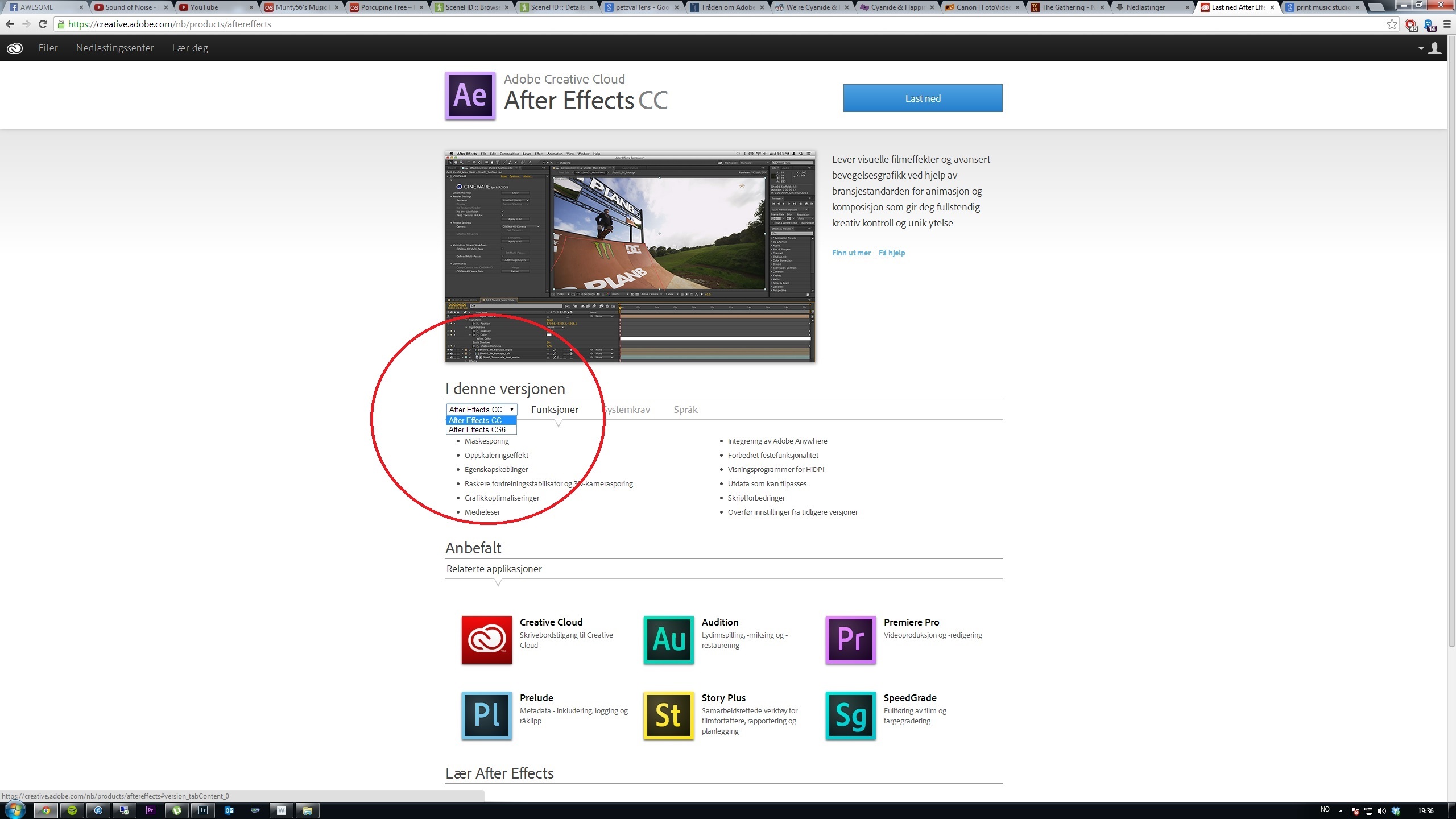Click the After Effects Ae product icon
The height and width of the screenshot is (819, 1456).
coord(470,96)
